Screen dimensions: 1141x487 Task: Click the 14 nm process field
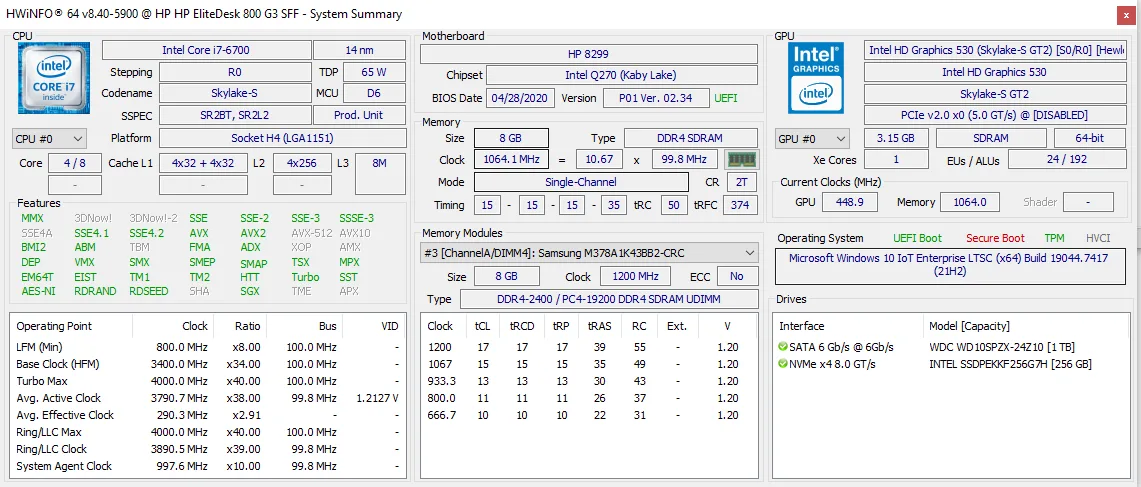pyautogui.click(x=359, y=50)
